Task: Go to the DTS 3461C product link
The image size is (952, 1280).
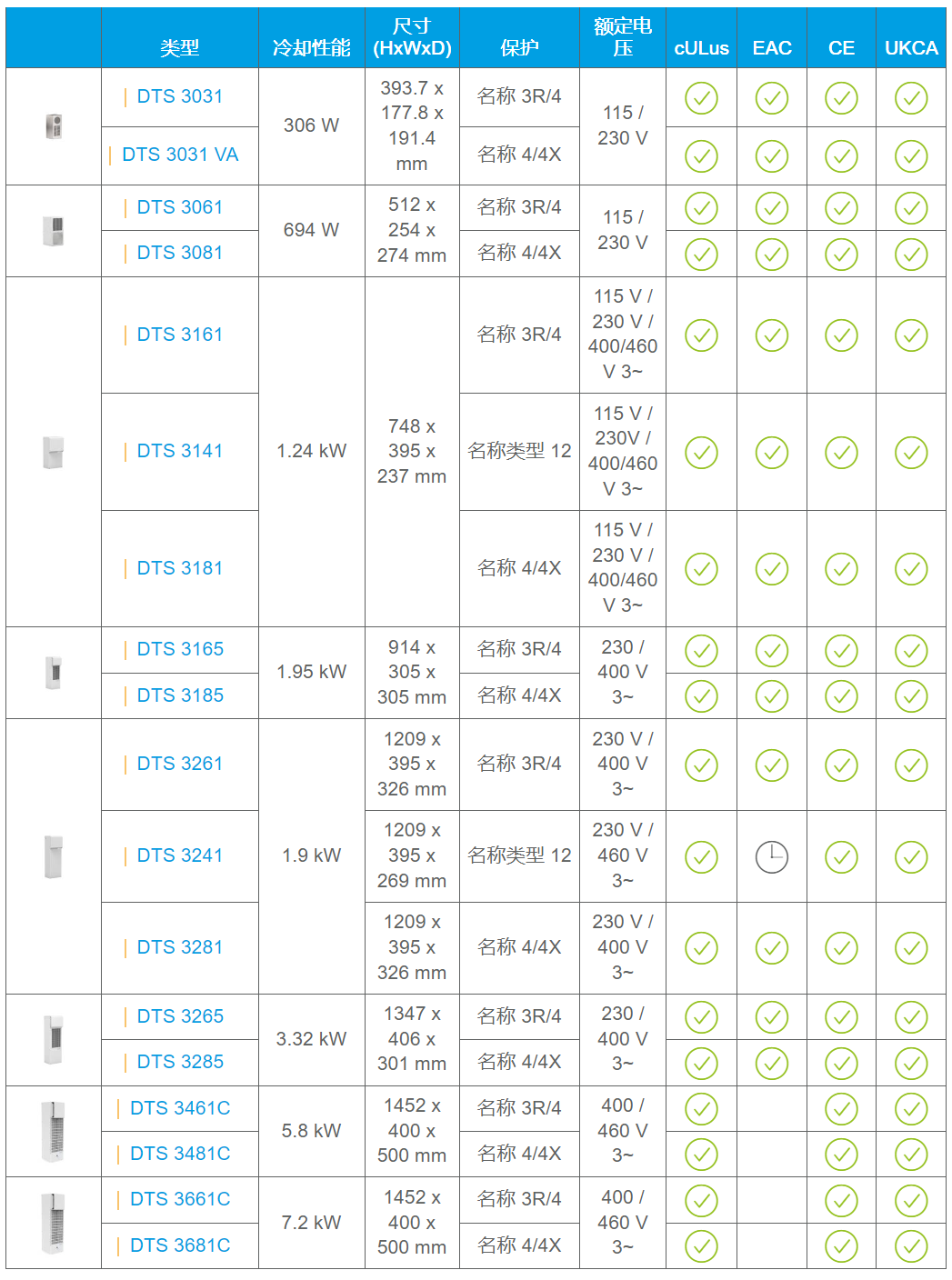Action: [x=180, y=1108]
